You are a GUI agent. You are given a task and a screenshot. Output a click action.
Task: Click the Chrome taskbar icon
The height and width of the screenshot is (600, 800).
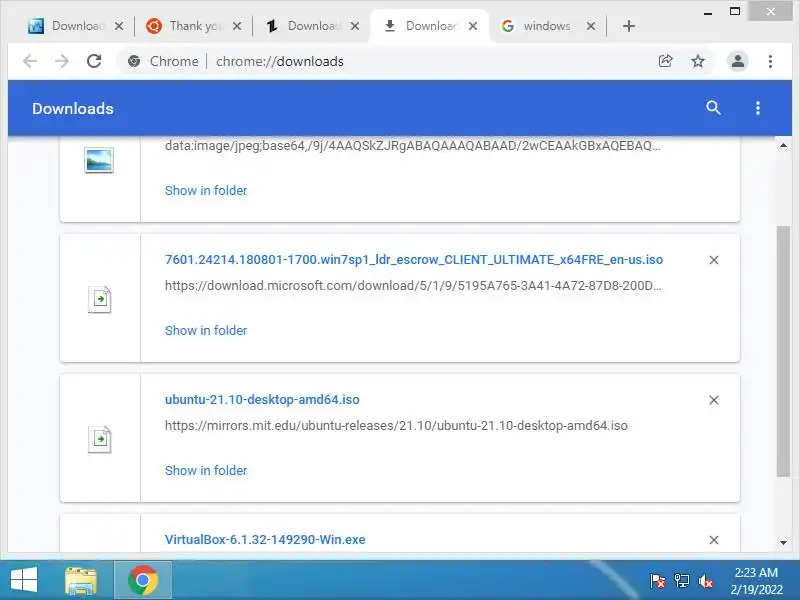pyautogui.click(x=143, y=580)
